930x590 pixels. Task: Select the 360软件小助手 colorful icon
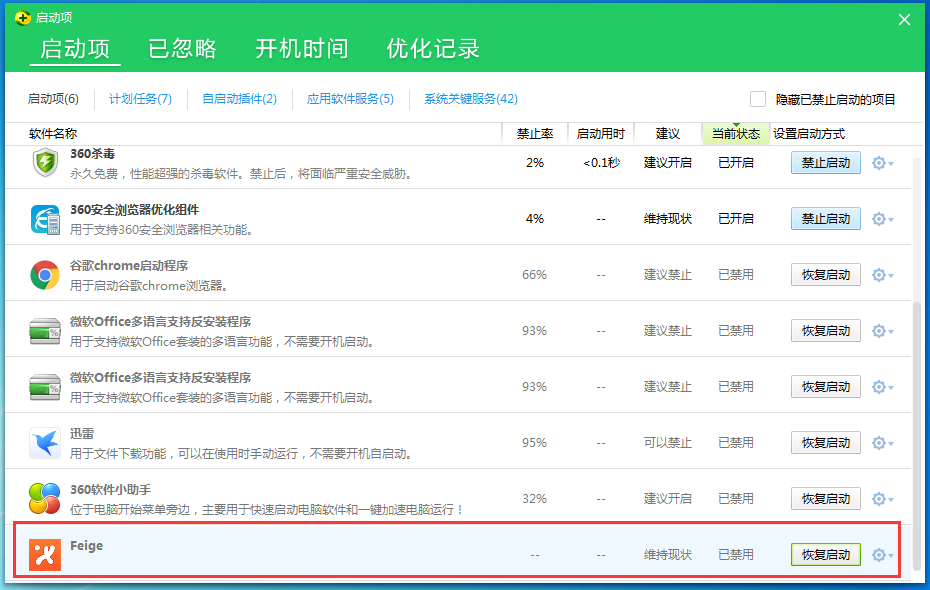[x=45, y=497]
